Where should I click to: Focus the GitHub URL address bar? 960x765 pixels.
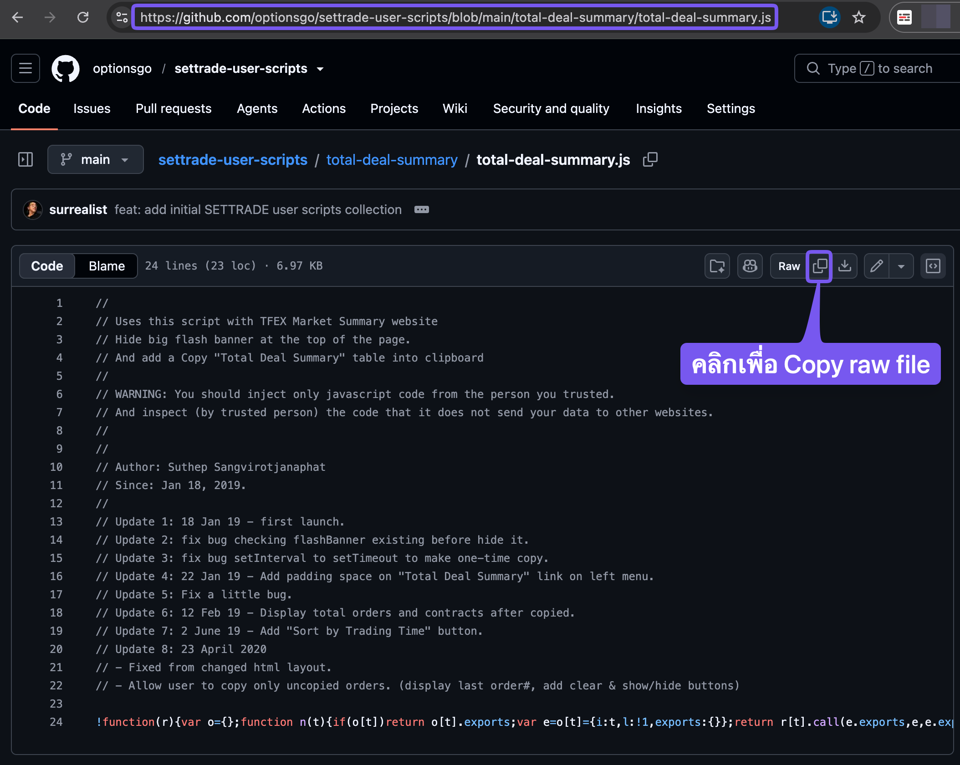click(455, 17)
